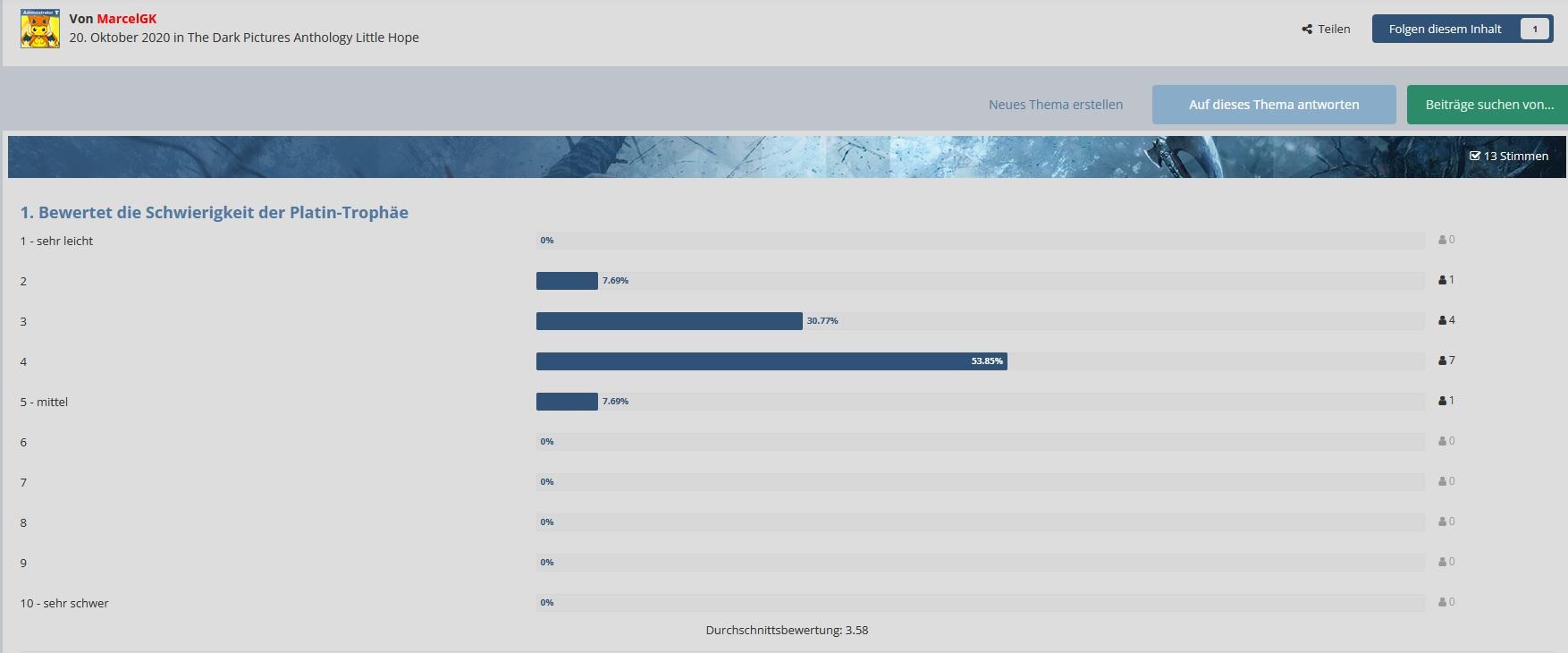Image resolution: width=1568 pixels, height=653 pixels.
Task: Click voter icon for rating 3
Action: click(x=1442, y=320)
